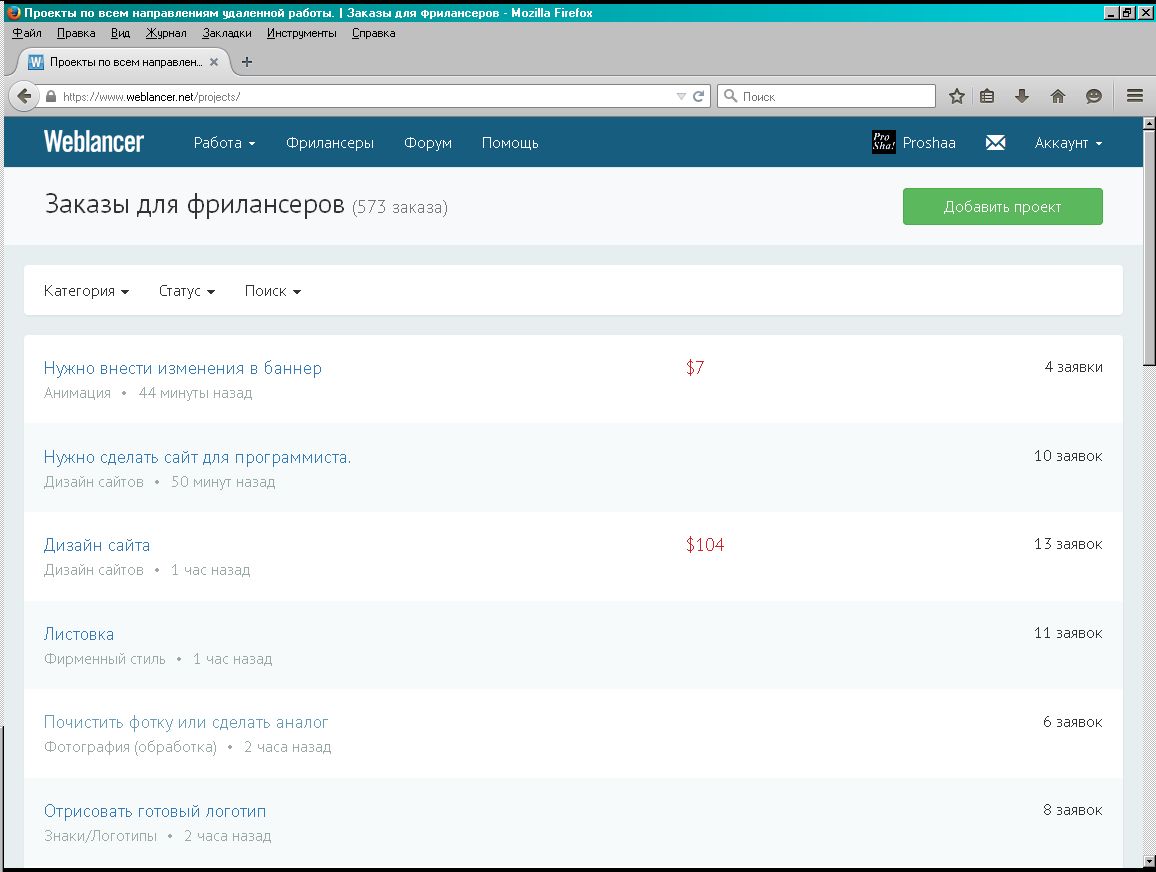Open the Форум link
This screenshot has width=1156, height=872.
point(428,143)
